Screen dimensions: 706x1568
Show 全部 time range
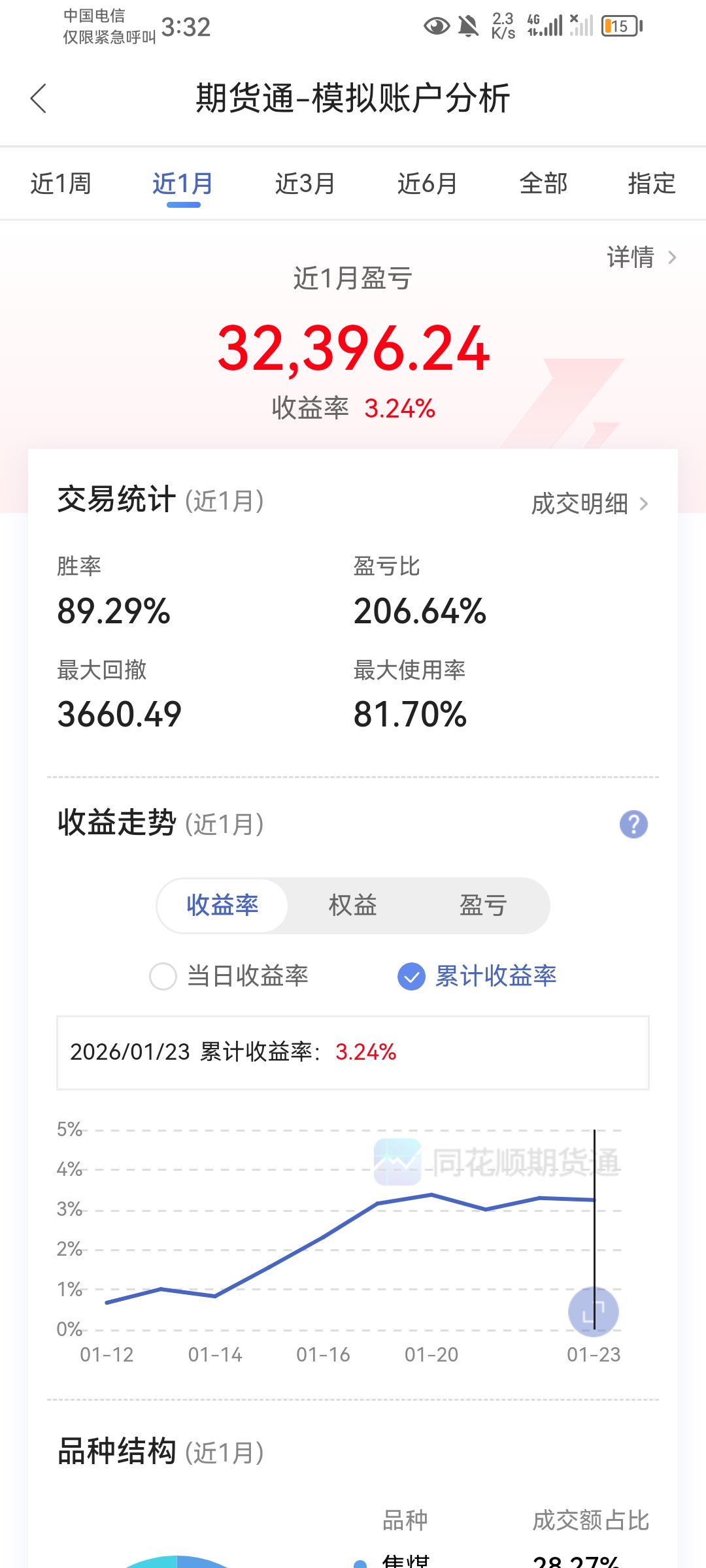543,184
